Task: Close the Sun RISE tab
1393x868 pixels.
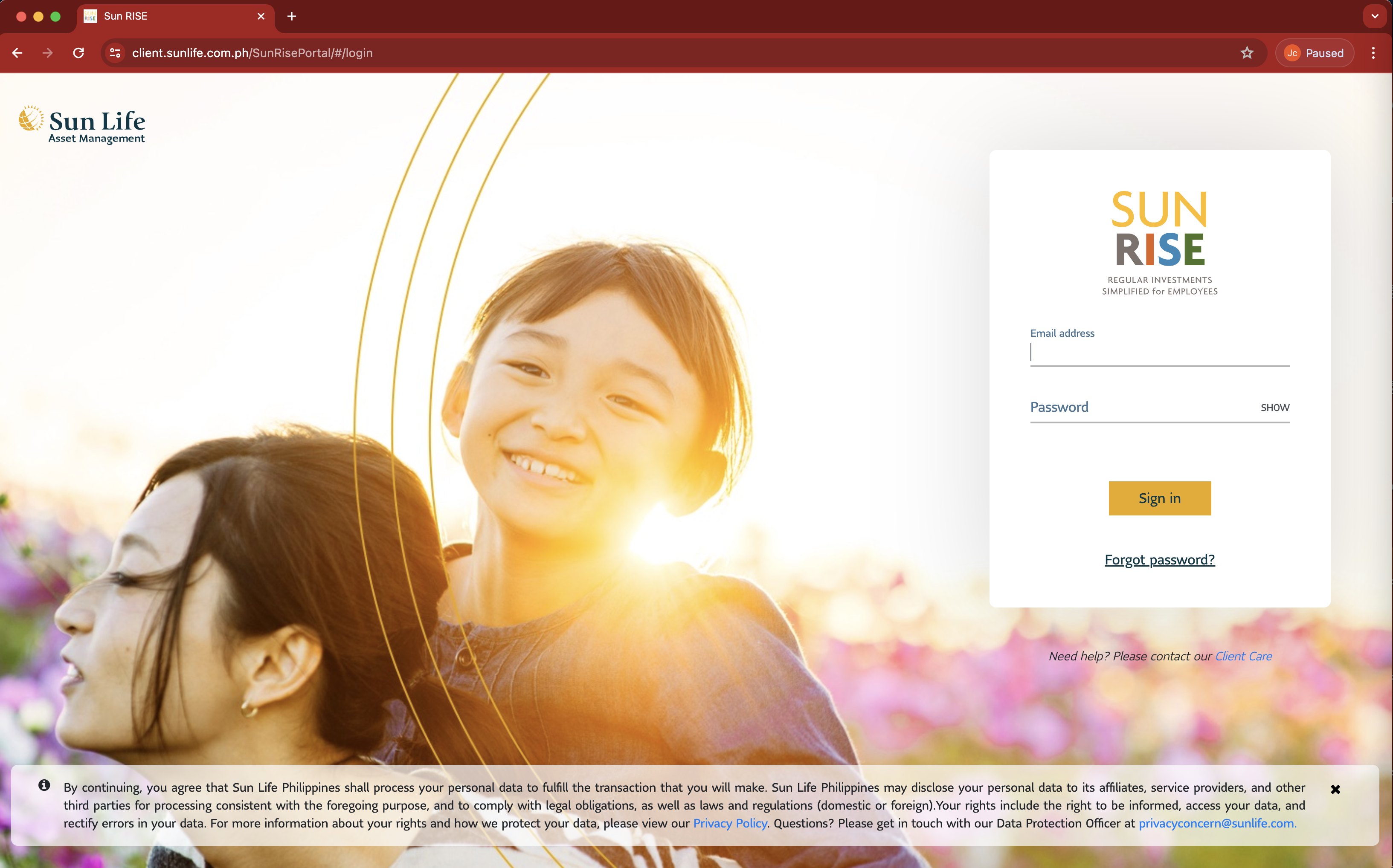Action: pyautogui.click(x=261, y=16)
